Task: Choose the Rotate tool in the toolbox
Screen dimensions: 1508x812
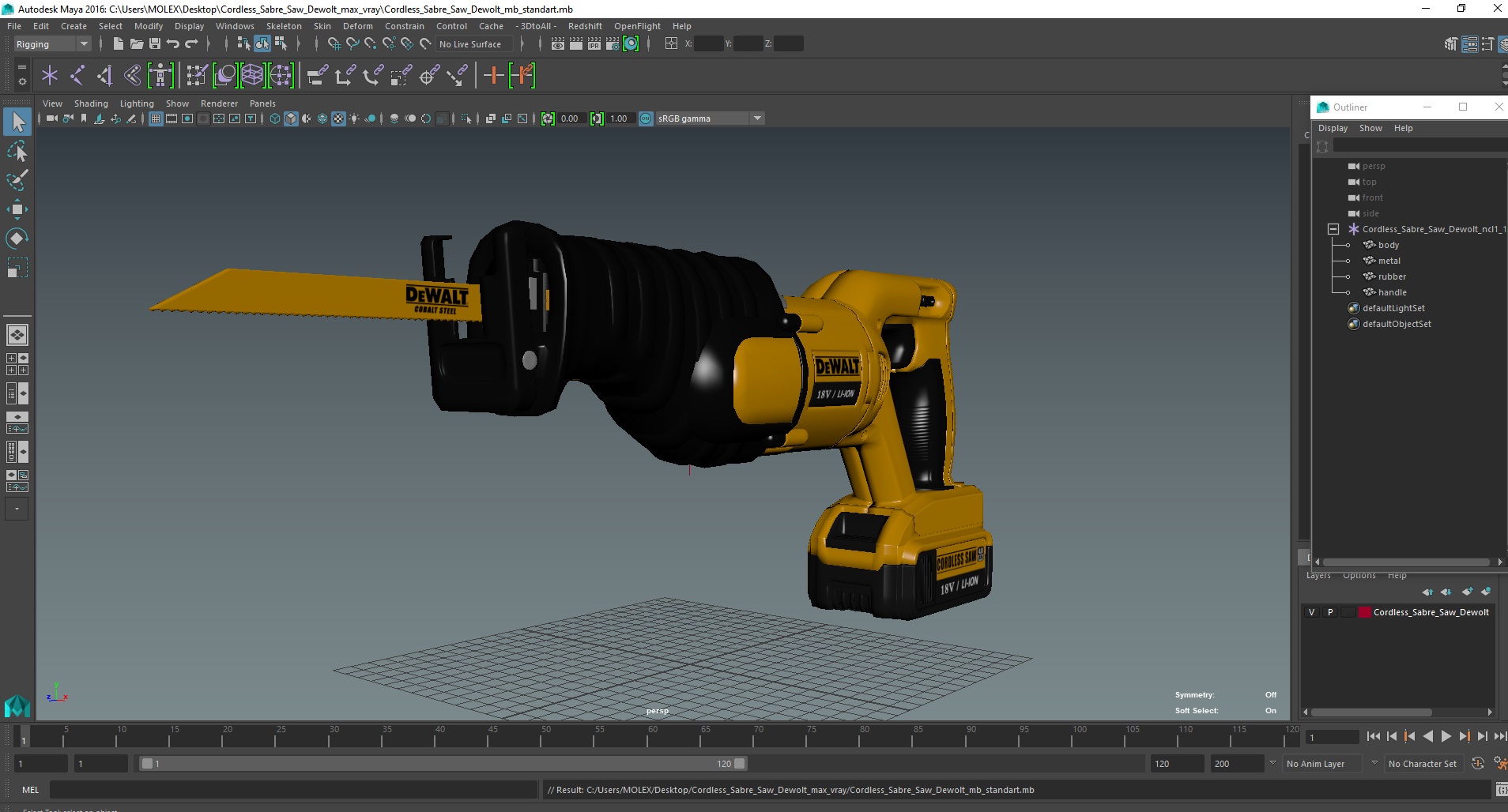Action: (17, 239)
